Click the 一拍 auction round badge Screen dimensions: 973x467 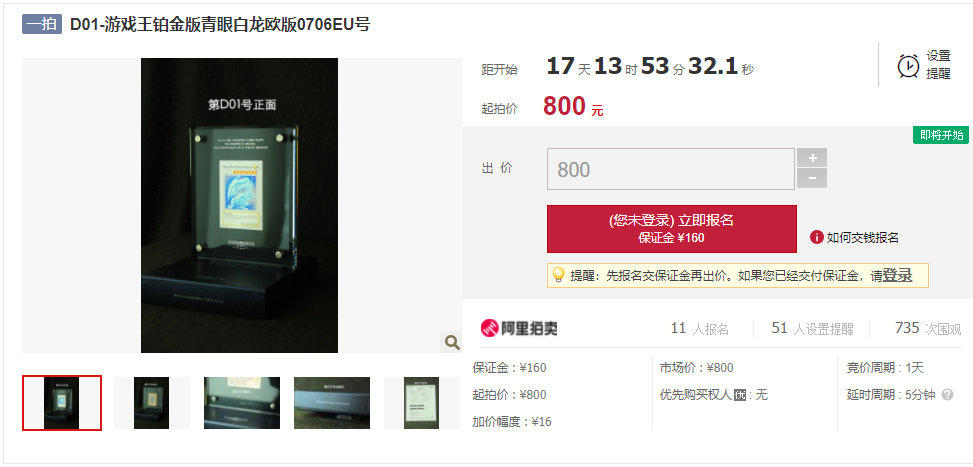(x=42, y=24)
